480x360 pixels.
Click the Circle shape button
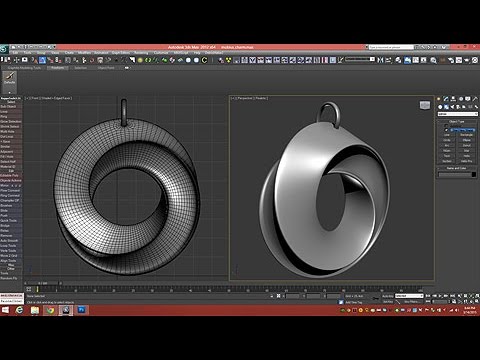(447, 140)
